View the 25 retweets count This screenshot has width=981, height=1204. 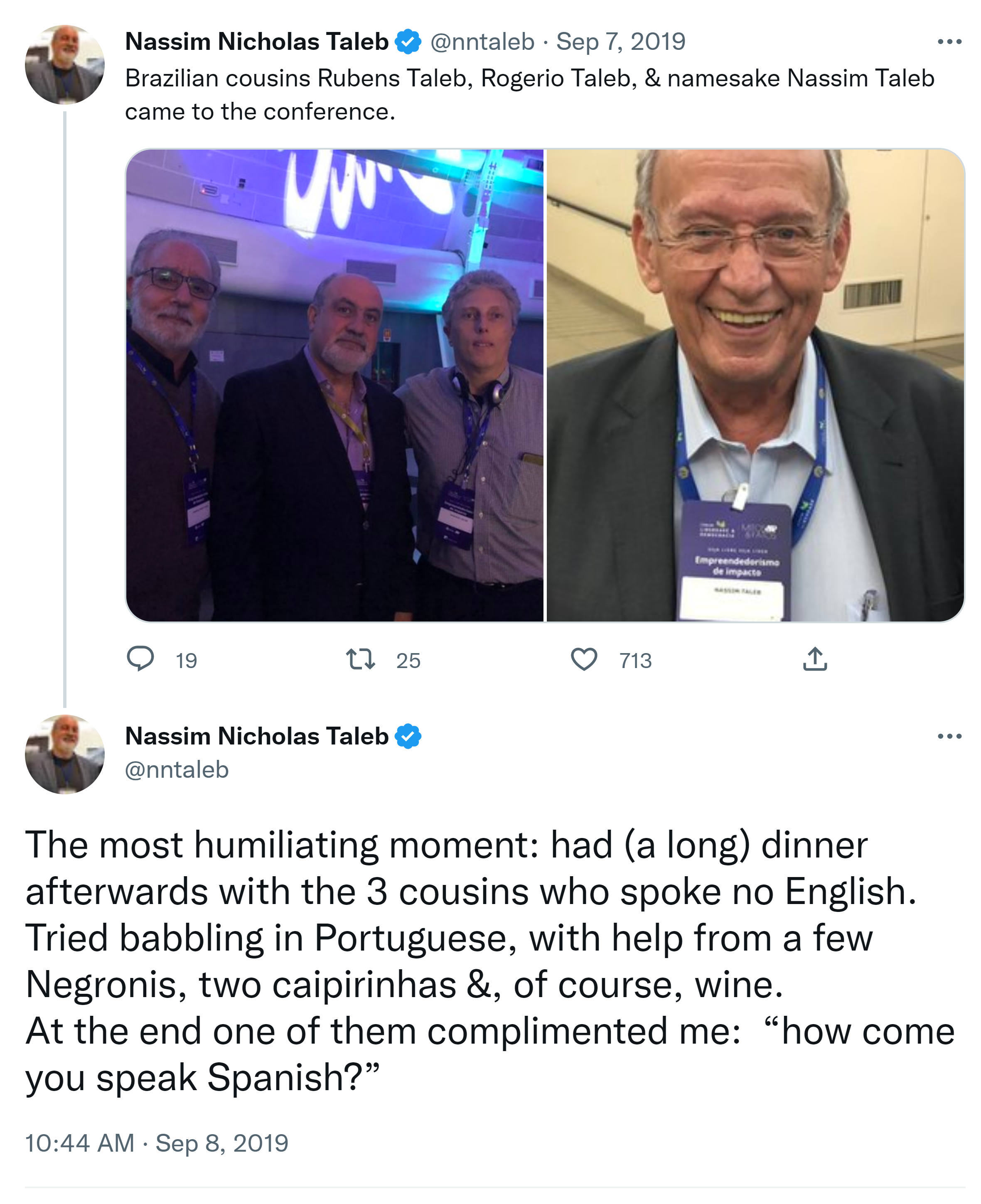click(408, 661)
